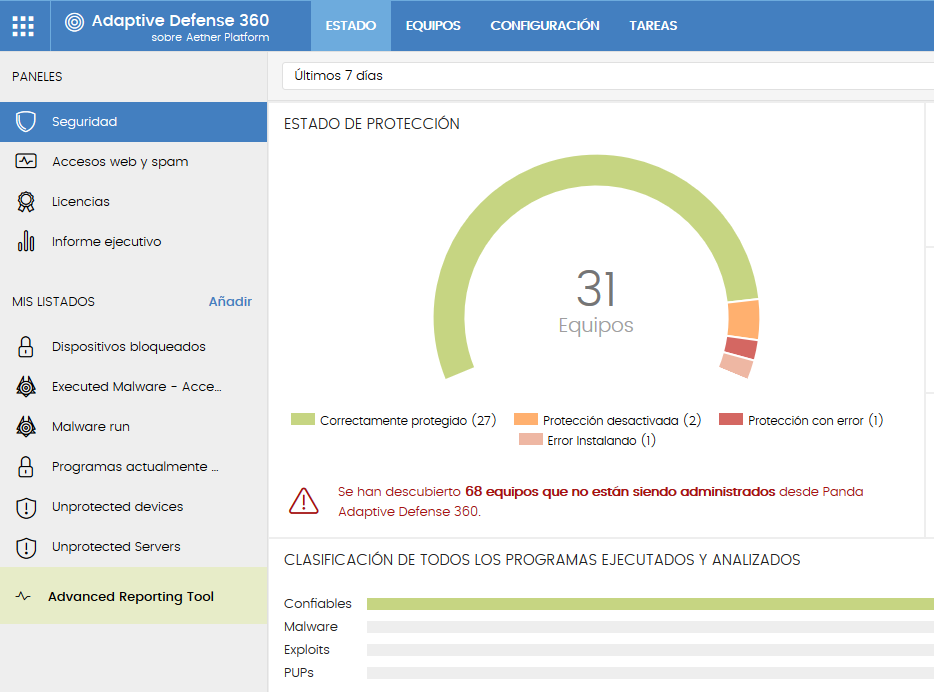The height and width of the screenshot is (692, 934).
Task: Open the Últimos 7 días period dropdown
Action: coord(608,76)
